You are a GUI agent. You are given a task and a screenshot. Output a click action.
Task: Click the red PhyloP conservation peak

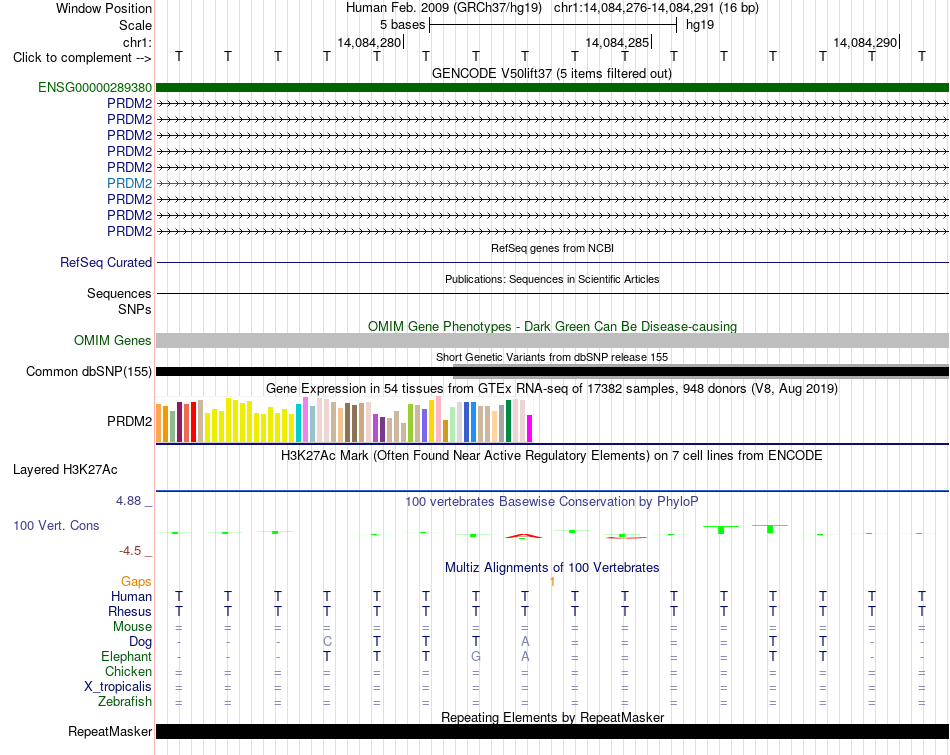tap(524, 536)
